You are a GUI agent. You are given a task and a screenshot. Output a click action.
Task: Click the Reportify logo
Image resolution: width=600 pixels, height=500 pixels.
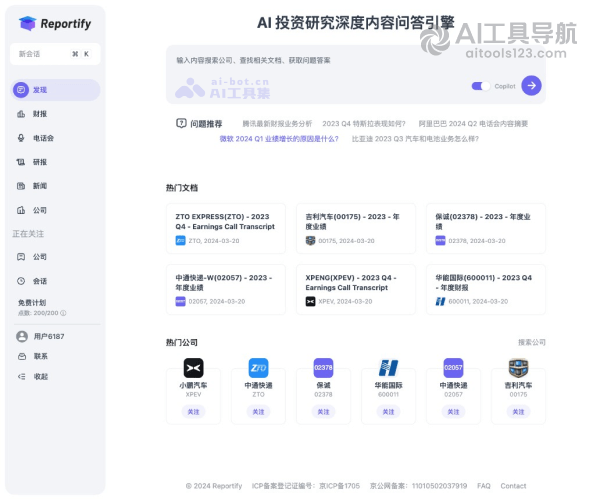[x=55, y=24]
